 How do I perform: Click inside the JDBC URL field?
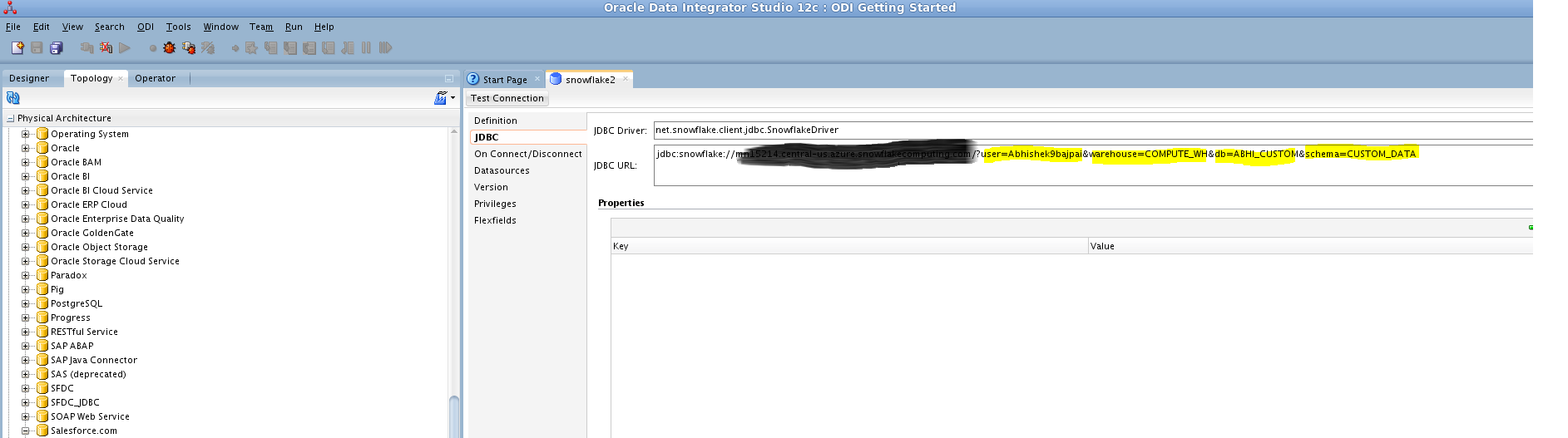coord(1093,165)
